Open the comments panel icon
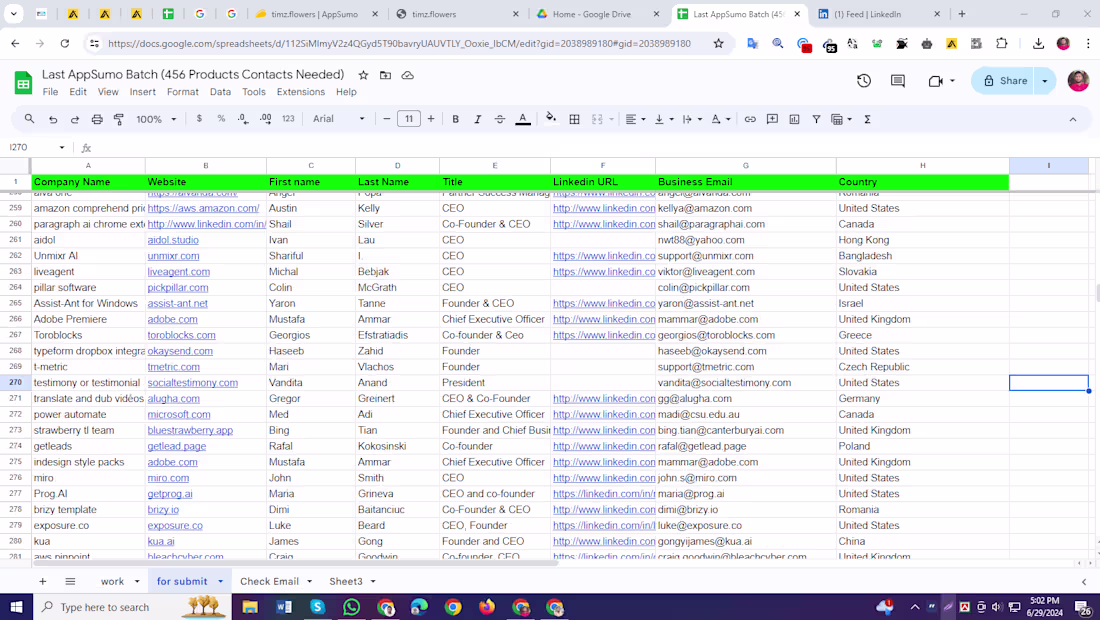This screenshot has height=620, width=1100. click(897, 81)
